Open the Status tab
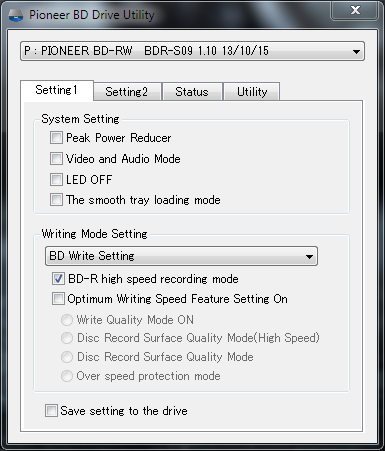This screenshot has width=385, height=451. (x=192, y=91)
